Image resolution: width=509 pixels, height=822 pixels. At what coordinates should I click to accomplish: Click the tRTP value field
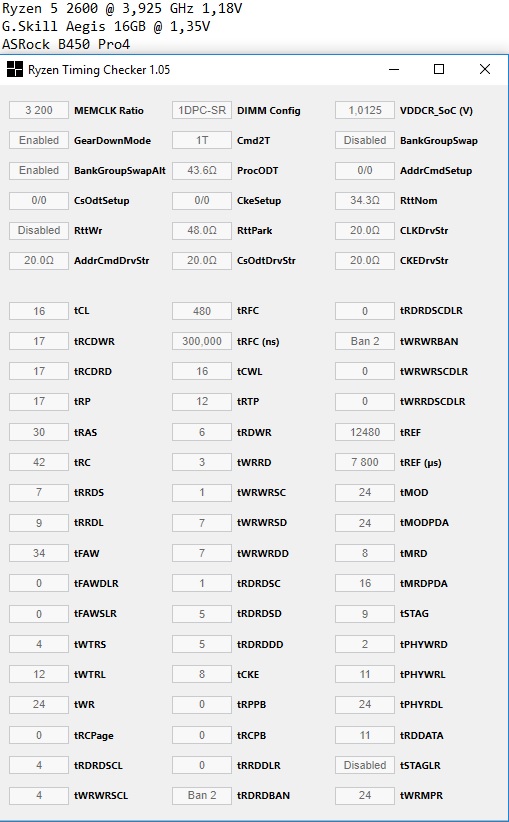(202, 402)
